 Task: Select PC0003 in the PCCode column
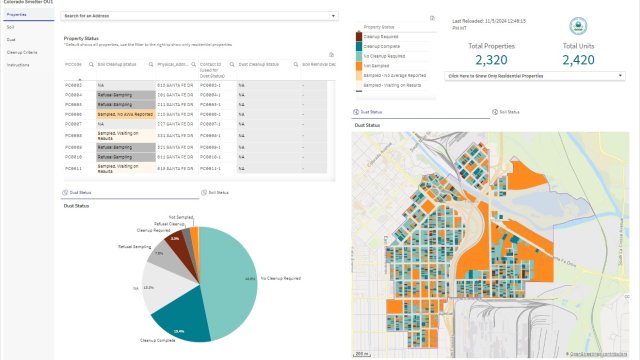pyautogui.click(x=73, y=85)
